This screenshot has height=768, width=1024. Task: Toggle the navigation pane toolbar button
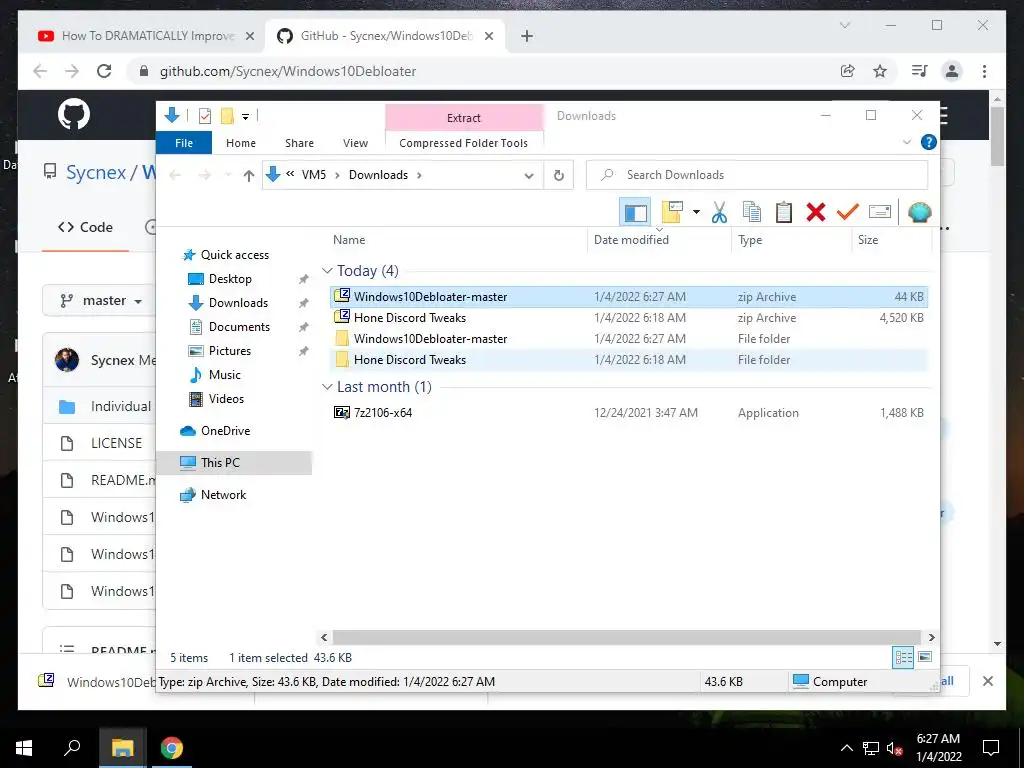[635, 212]
